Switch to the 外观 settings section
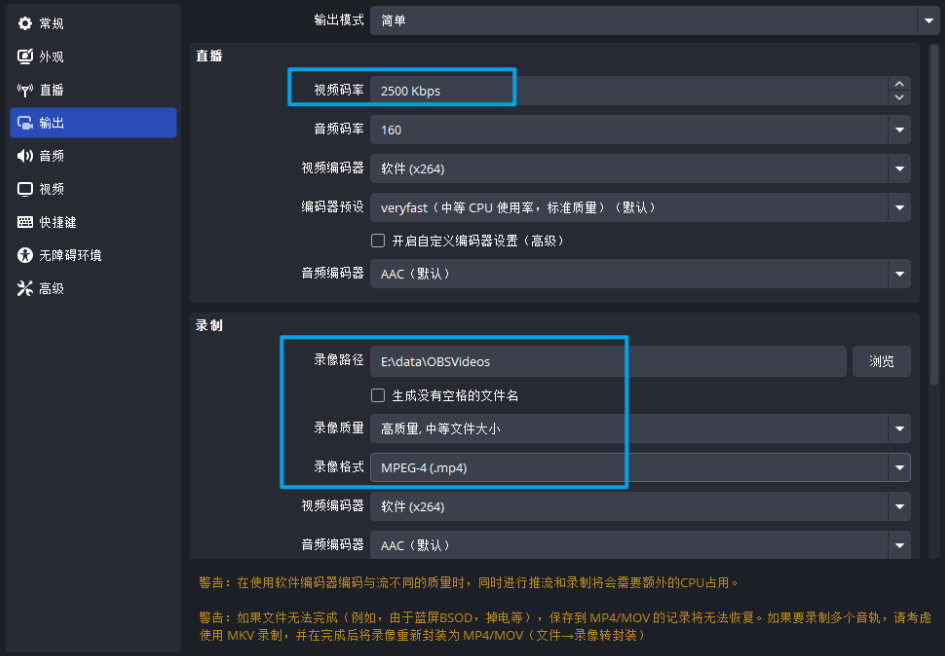This screenshot has width=945, height=656. tap(24, 56)
